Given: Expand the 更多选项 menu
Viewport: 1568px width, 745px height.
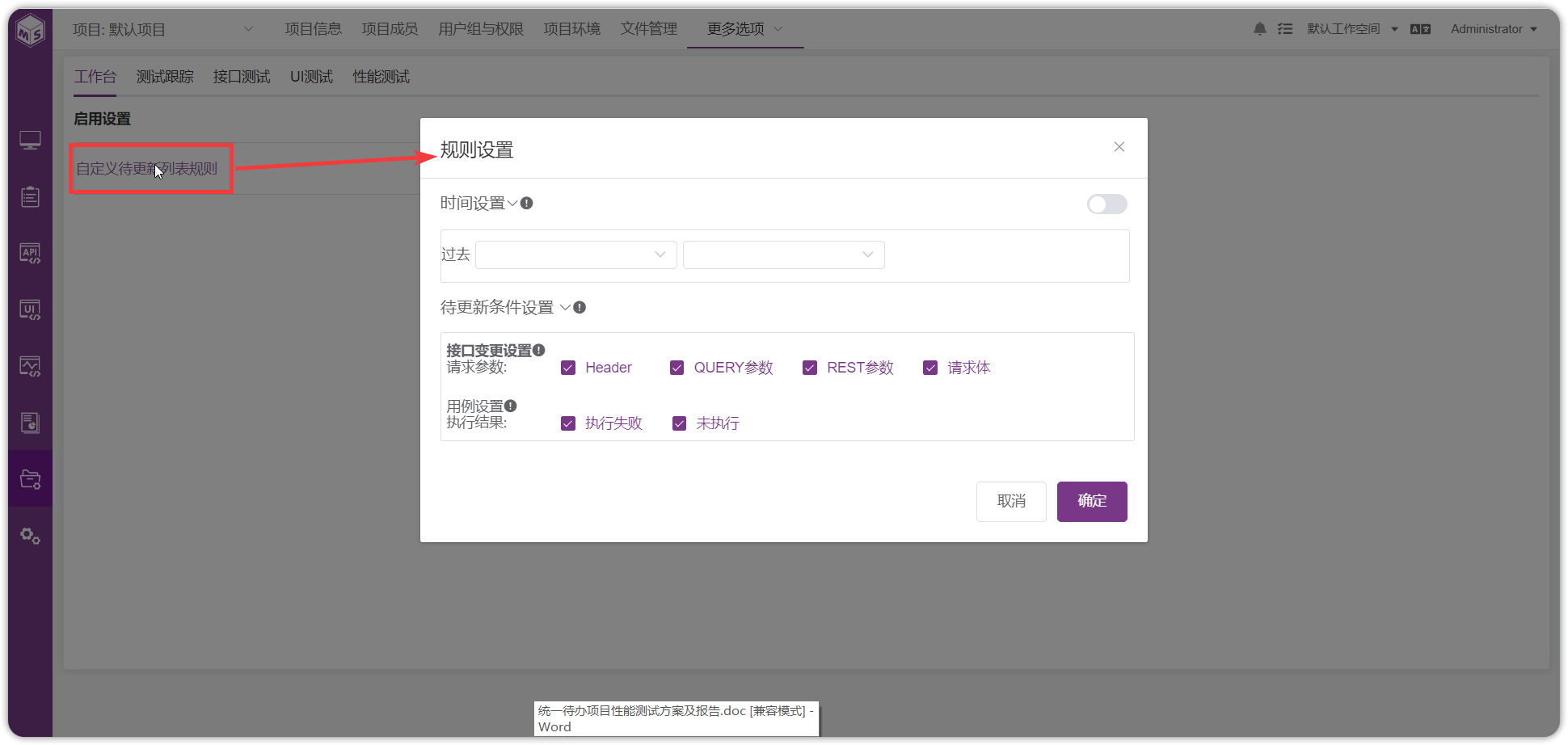Looking at the screenshot, I should pos(745,29).
